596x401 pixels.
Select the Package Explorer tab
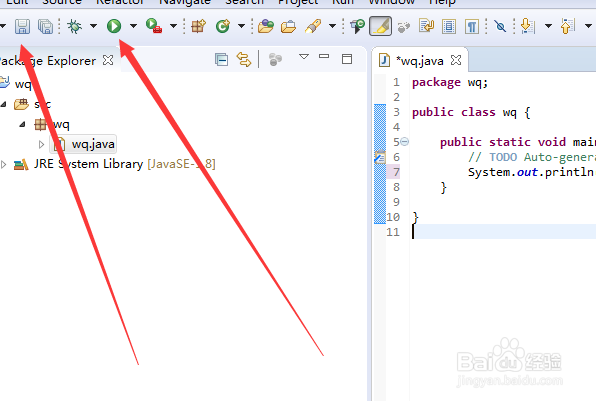click(x=47, y=61)
